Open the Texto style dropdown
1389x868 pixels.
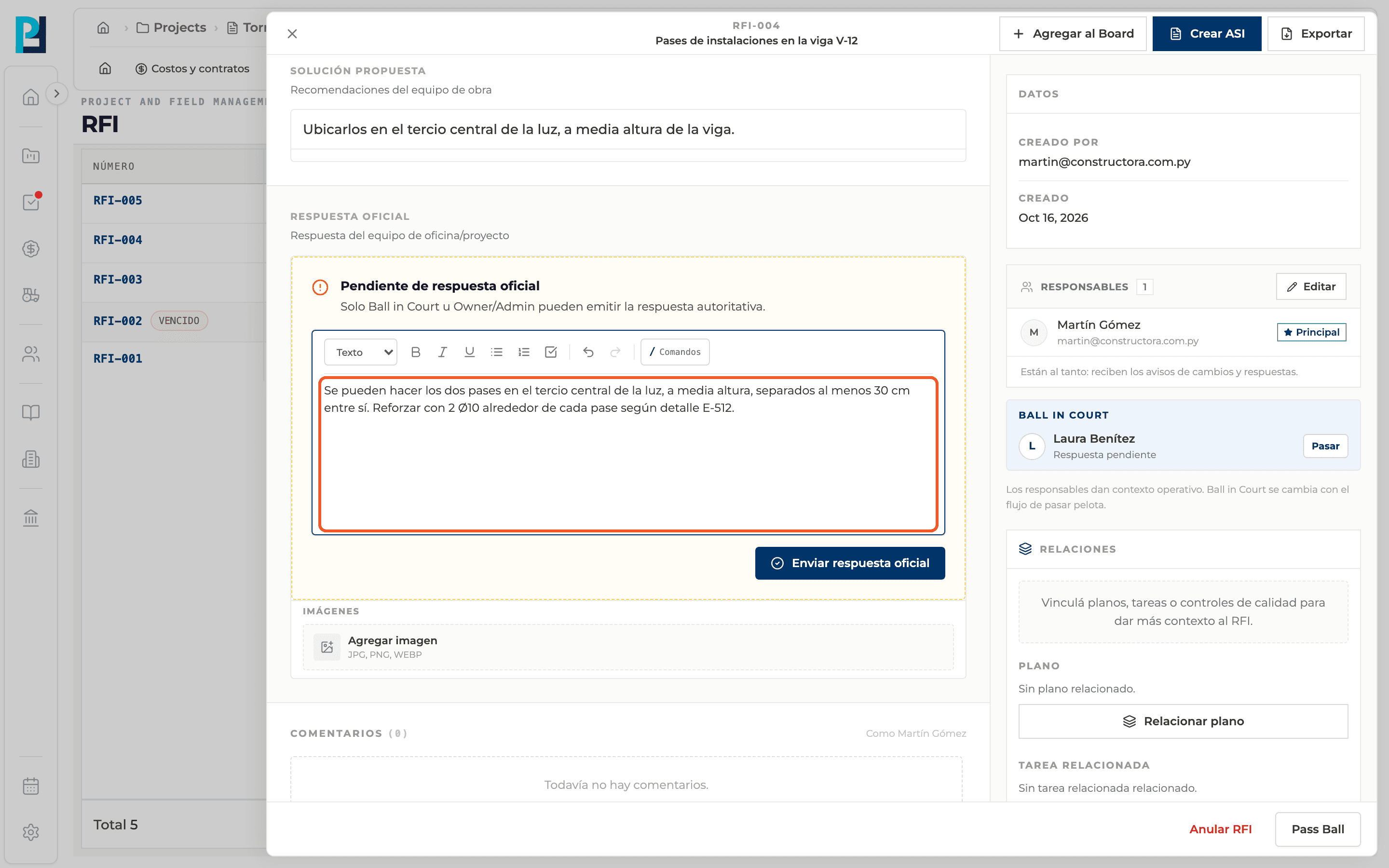tap(360, 352)
